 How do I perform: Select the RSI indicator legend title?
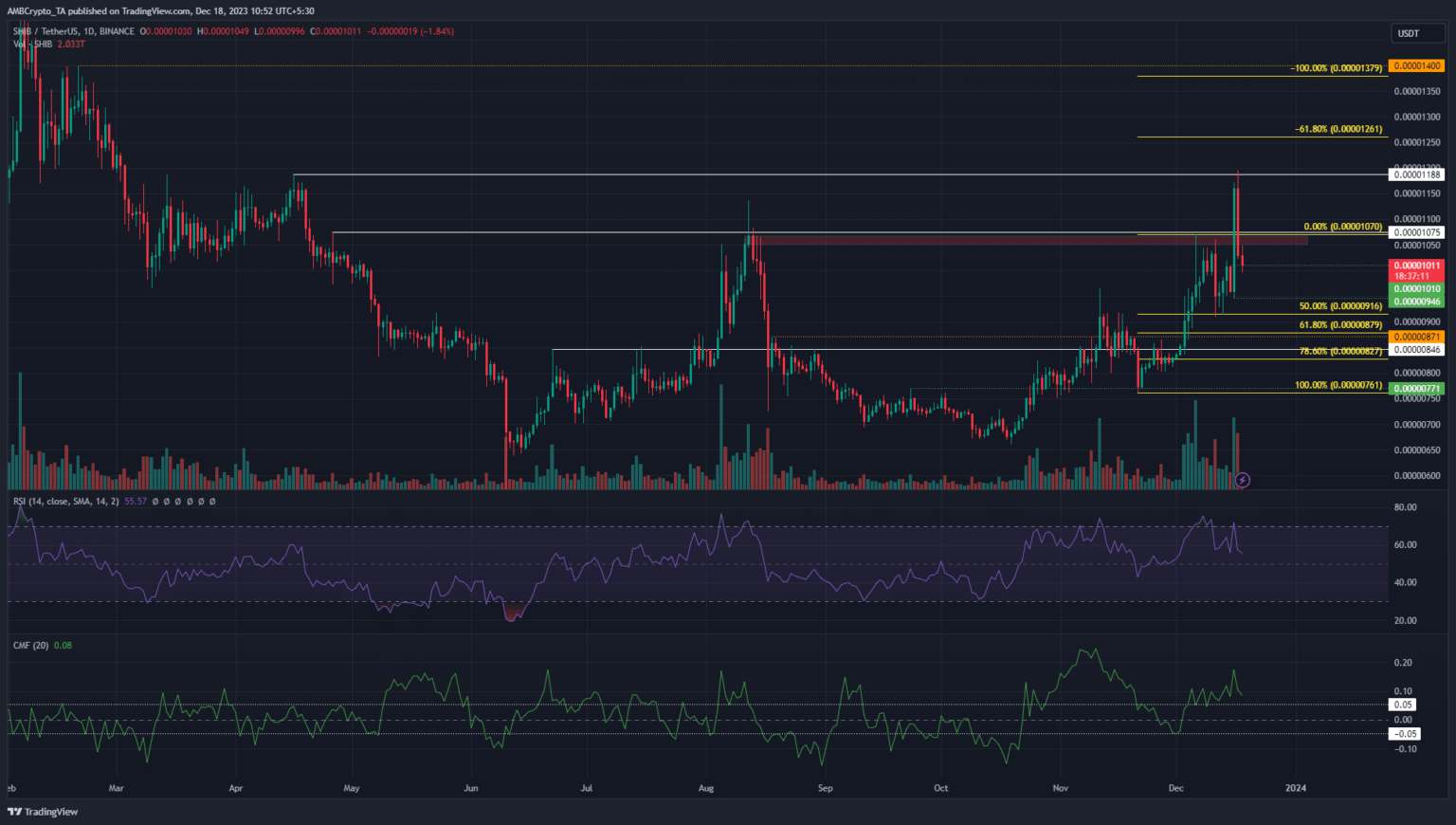click(65, 501)
